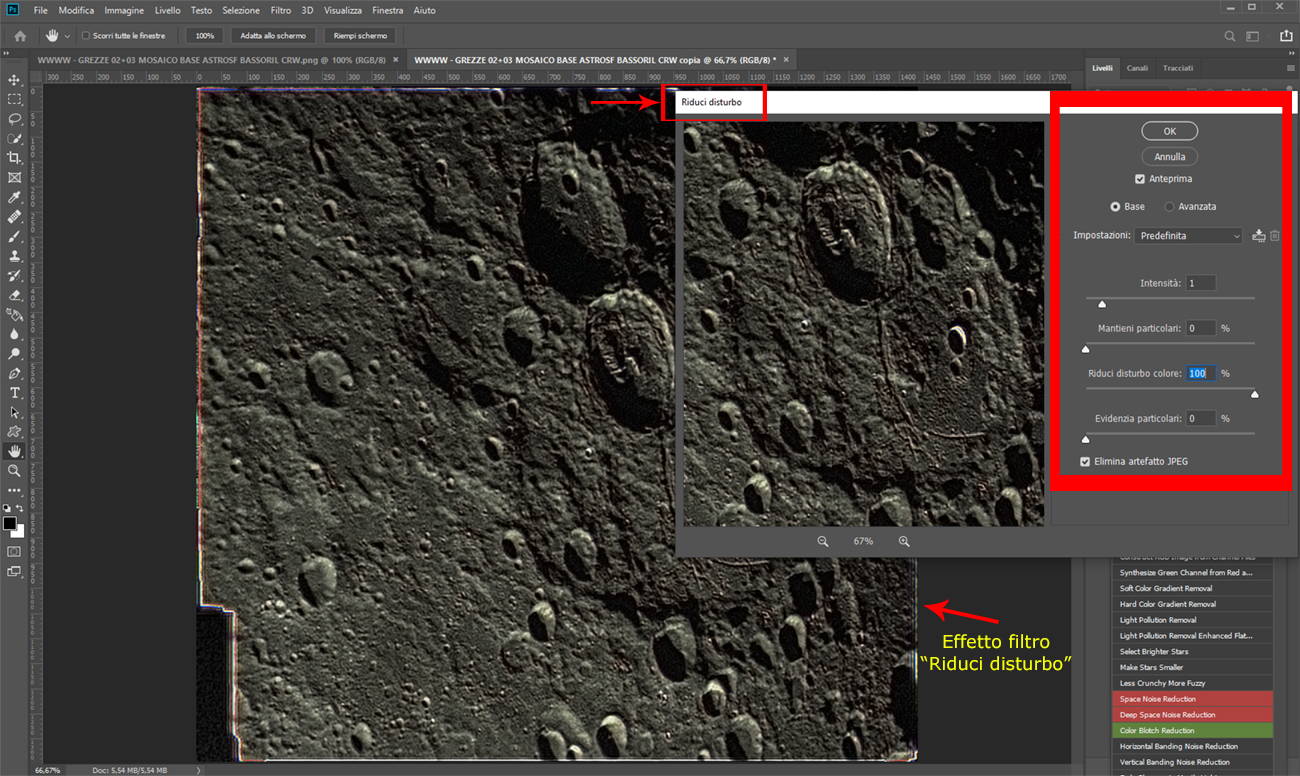Image resolution: width=1300 pixels, height=776 pixels.
Task: Select the Eraser tool
Action: [14, 295]
